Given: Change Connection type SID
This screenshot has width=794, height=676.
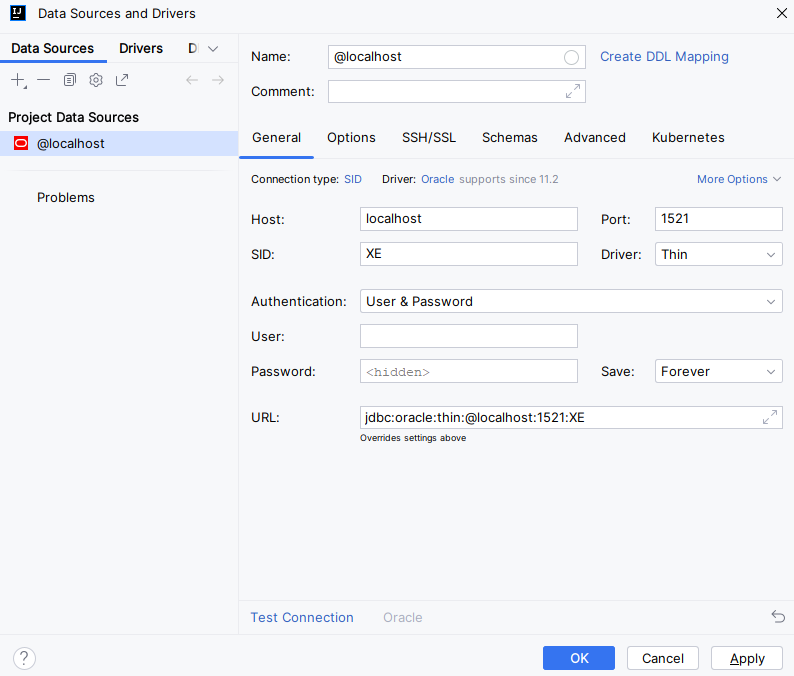Looking at the screenshot, I should point(353,179).
